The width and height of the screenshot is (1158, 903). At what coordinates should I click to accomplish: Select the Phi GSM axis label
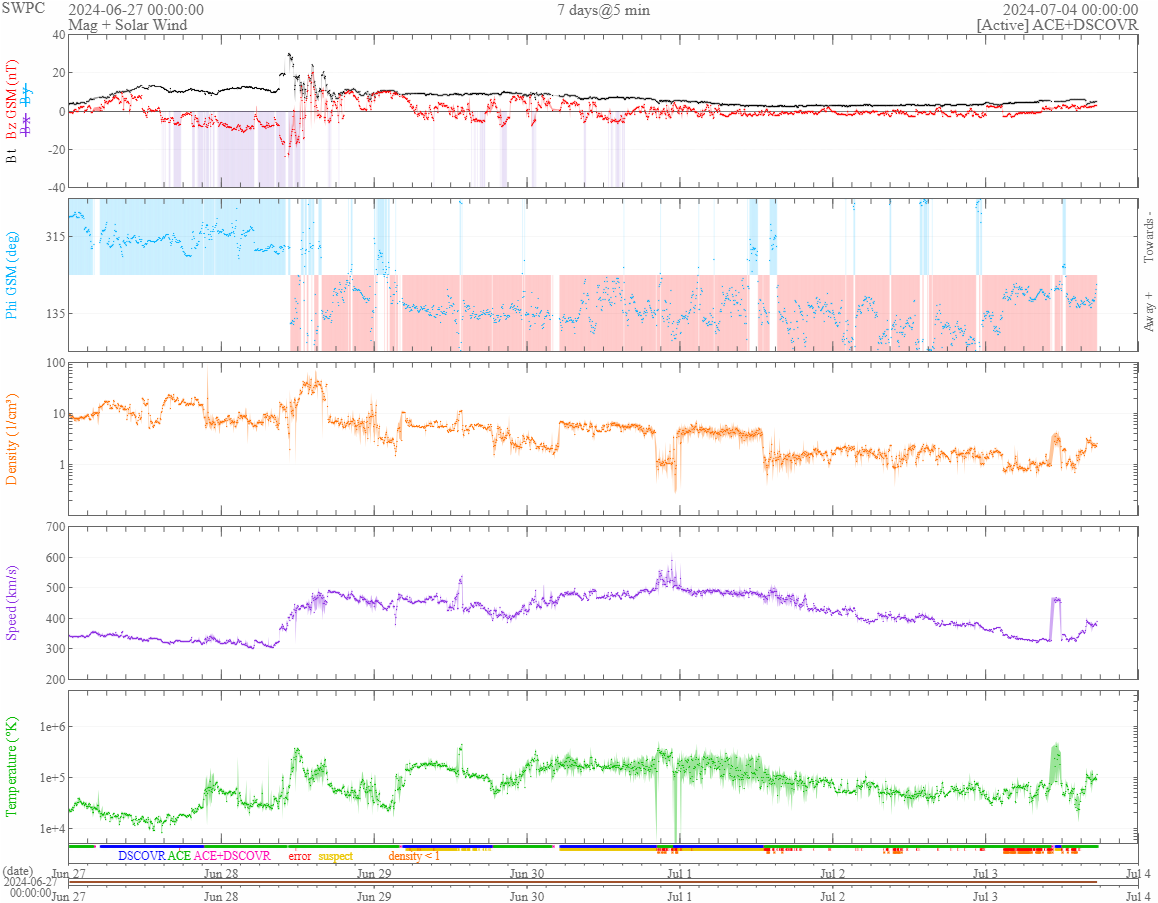tap(13, 274)
